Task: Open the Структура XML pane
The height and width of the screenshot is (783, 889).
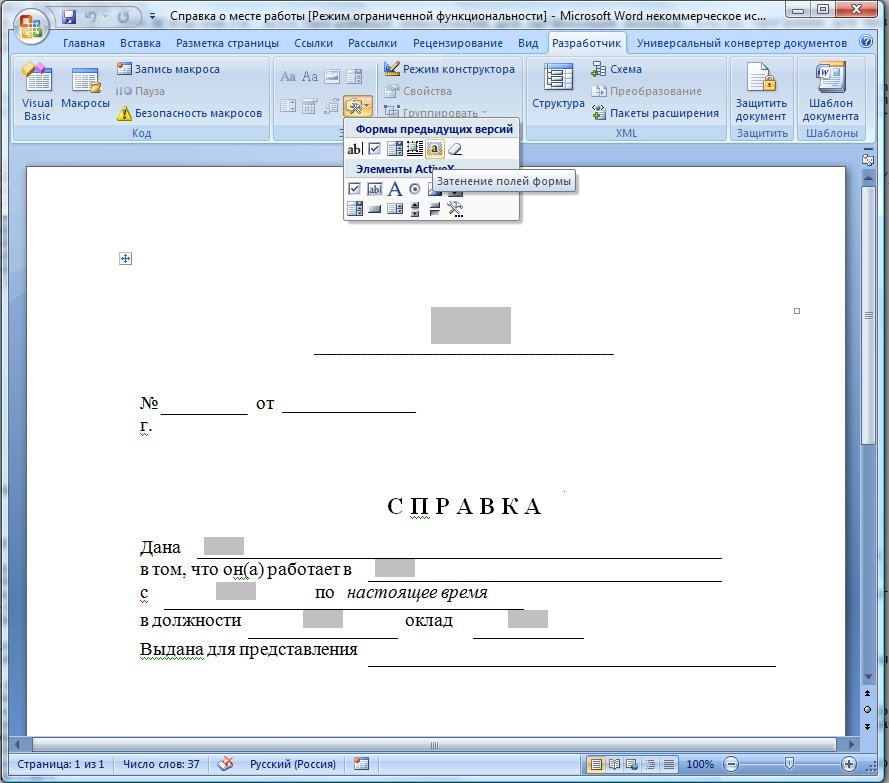Action: 558,86
